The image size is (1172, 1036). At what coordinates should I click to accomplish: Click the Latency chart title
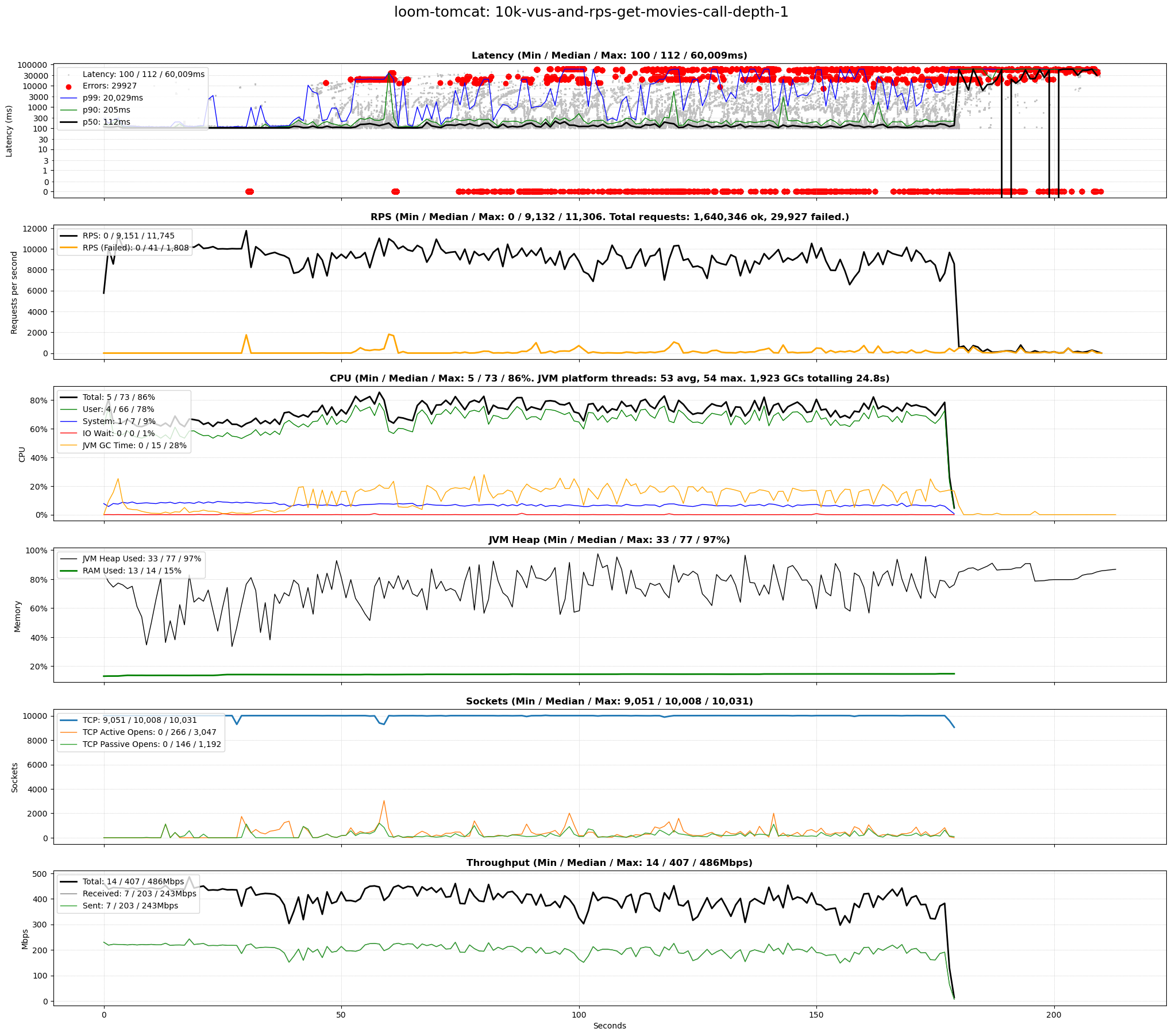609,56
